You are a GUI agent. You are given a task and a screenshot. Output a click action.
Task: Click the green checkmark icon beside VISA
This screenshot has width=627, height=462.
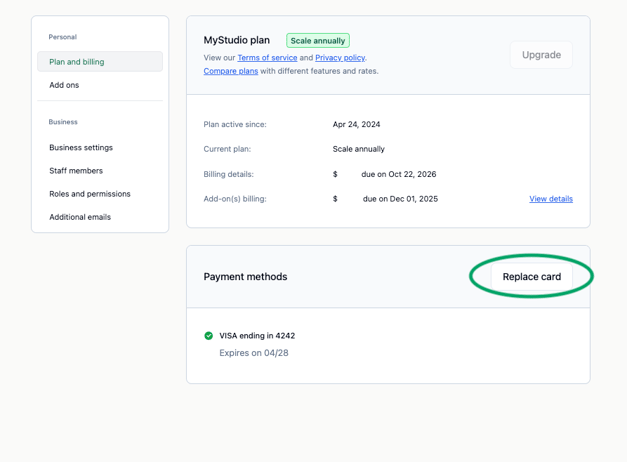click(208, 336)
